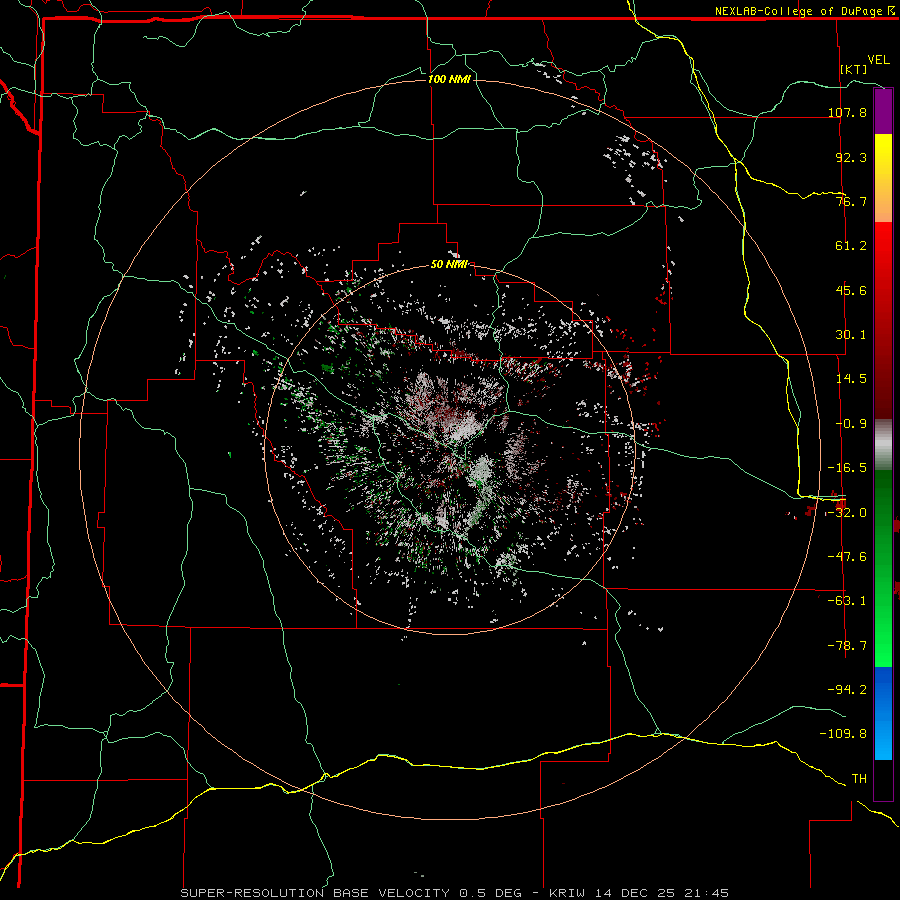This screenshot has height=900, width=900.
Task: Click the 30.1 velocity scale value
Action: pyautogui.click(x=851, y=335)
